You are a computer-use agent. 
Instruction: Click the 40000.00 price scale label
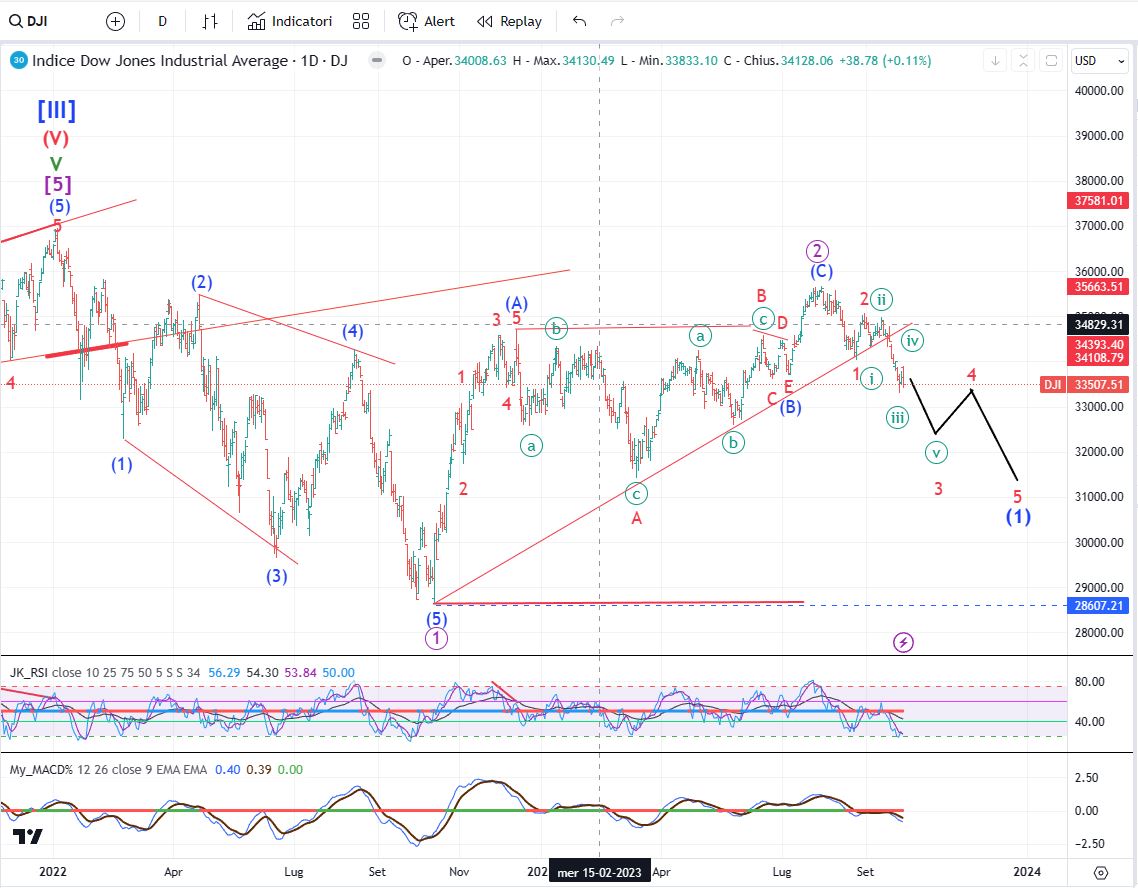pyautogui.click(x=1099, y=91)
